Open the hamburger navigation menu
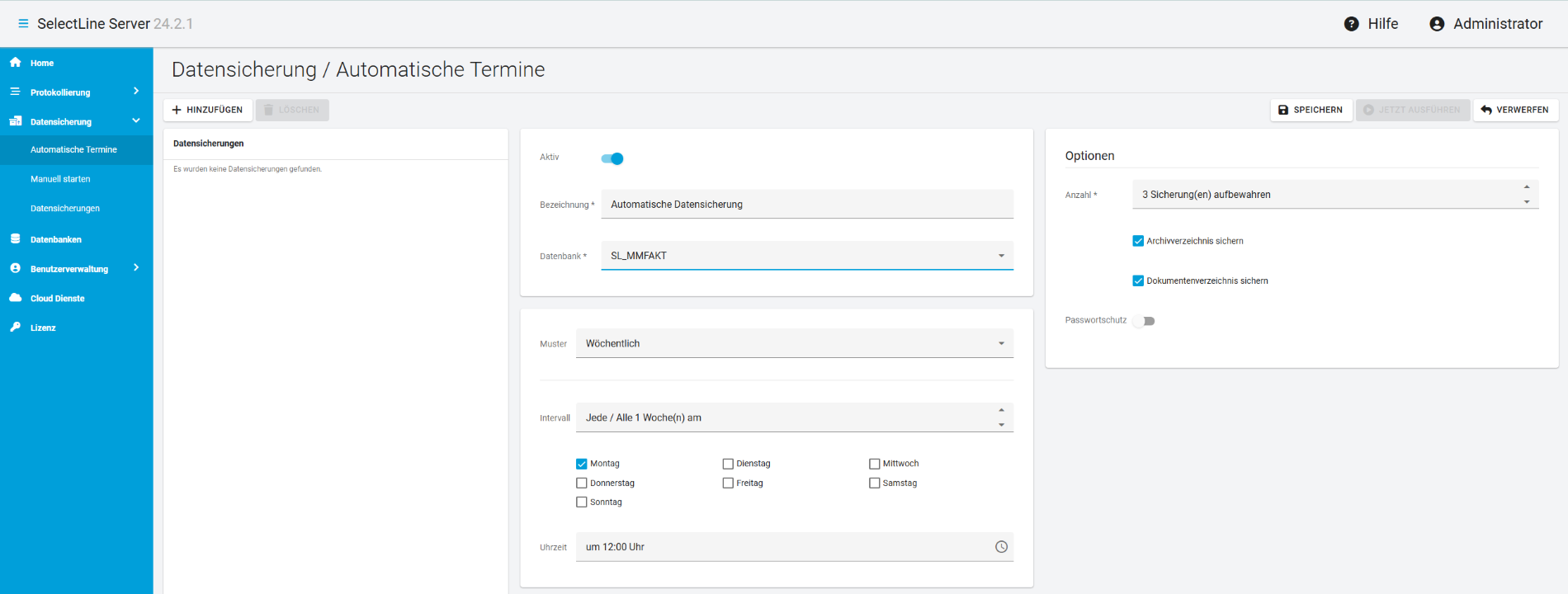 point(23,24)
